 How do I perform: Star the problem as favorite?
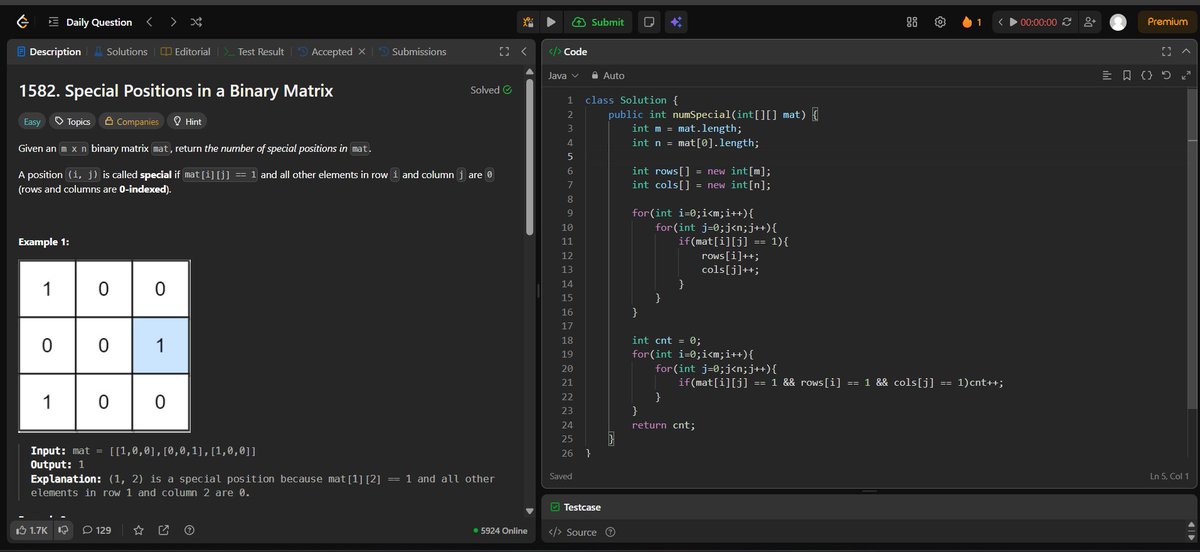[139, 530]
